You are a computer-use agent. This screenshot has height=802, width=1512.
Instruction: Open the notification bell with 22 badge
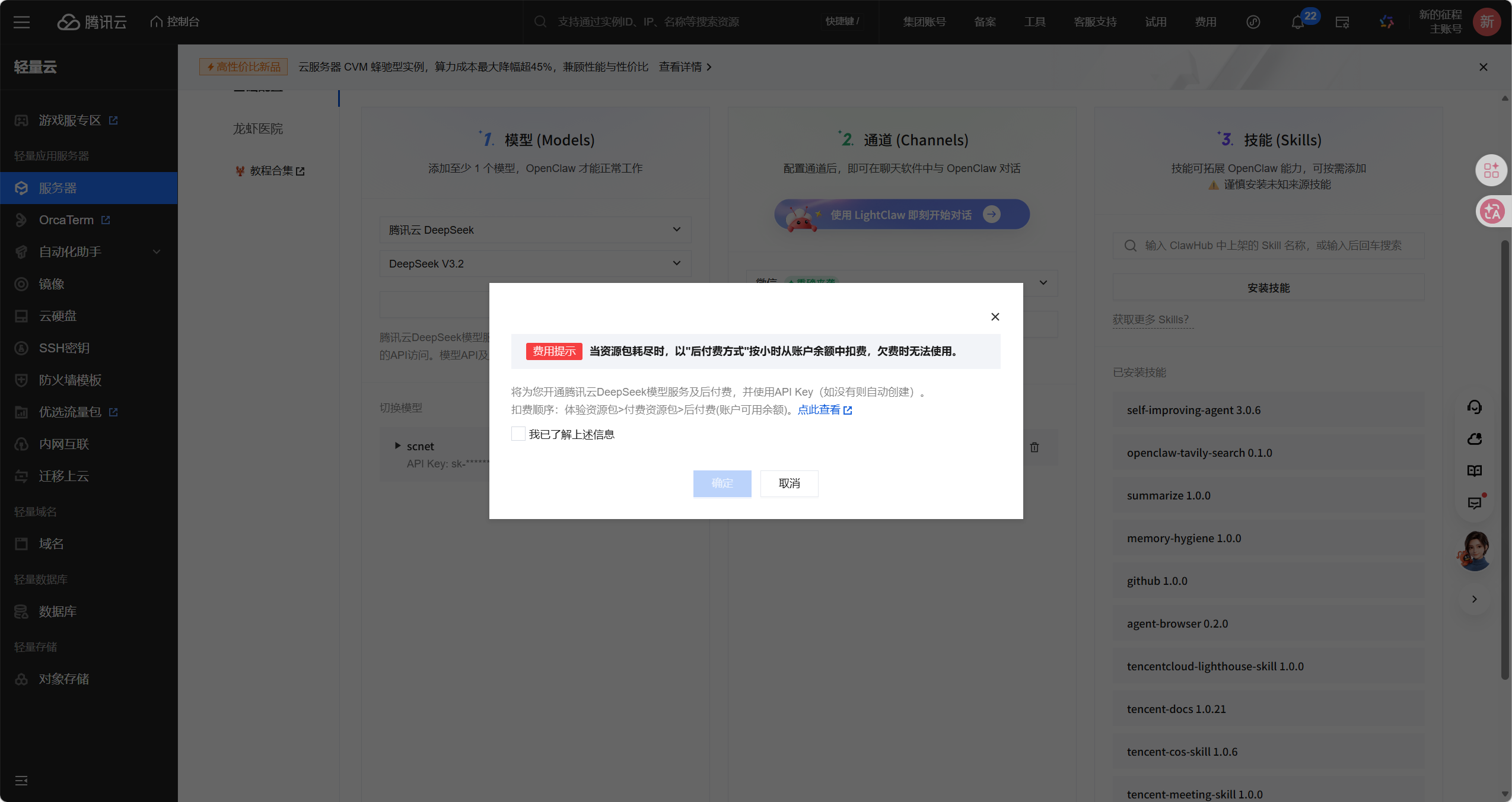pyautogui.click(x=1297, y=23)
